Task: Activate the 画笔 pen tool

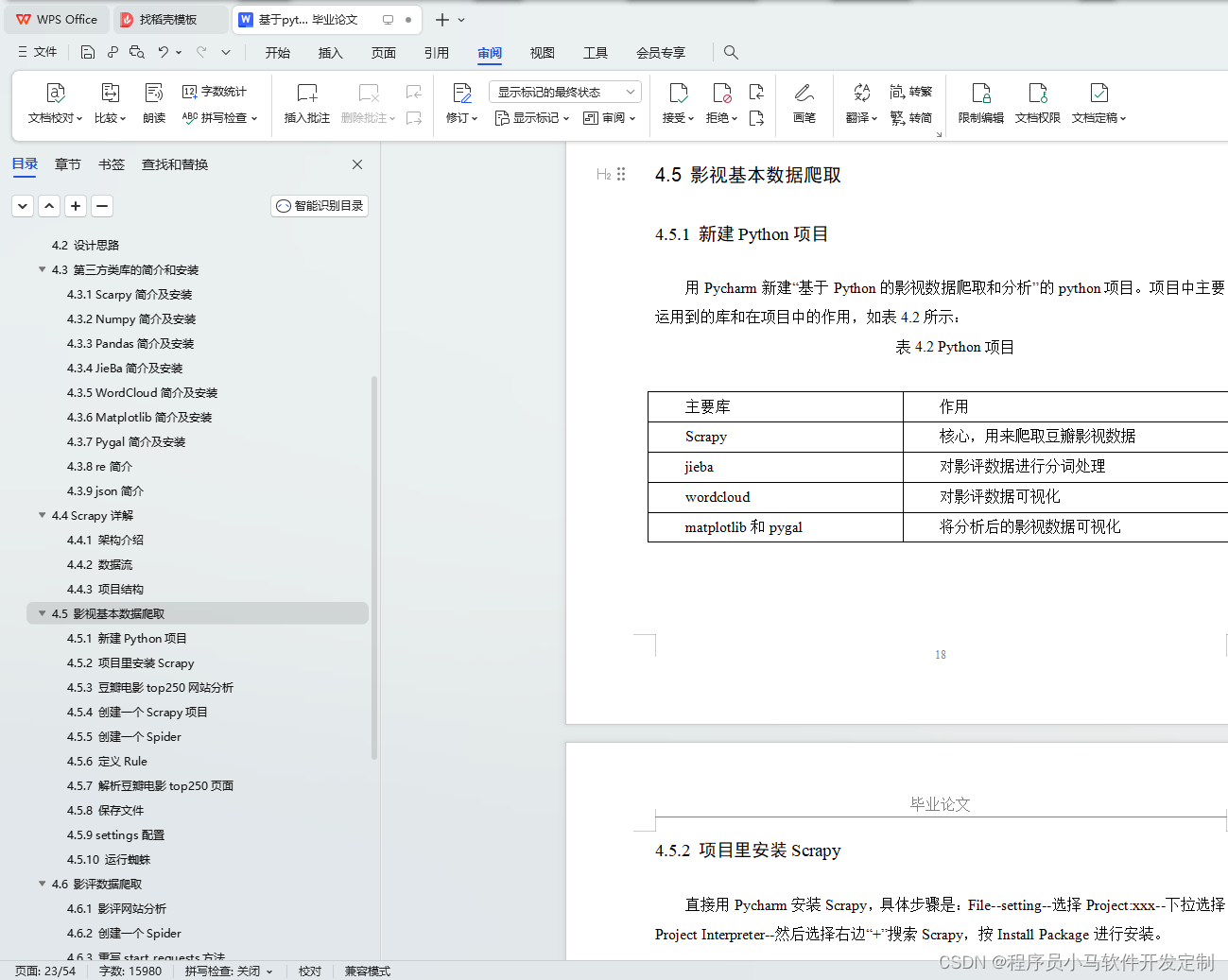Action: click(804, 104)
